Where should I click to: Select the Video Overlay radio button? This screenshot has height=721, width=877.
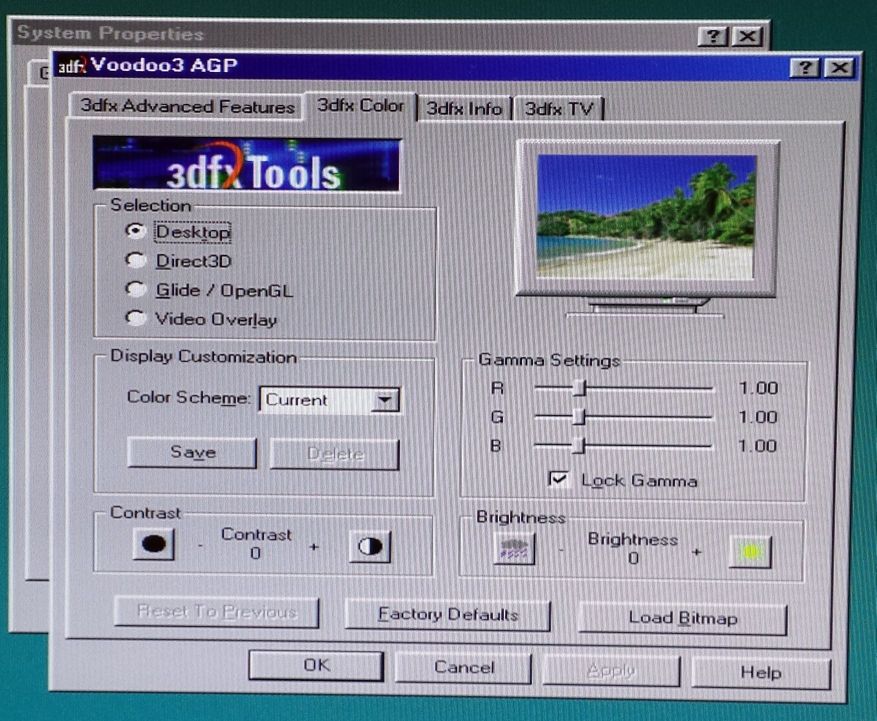click(135, 318)
